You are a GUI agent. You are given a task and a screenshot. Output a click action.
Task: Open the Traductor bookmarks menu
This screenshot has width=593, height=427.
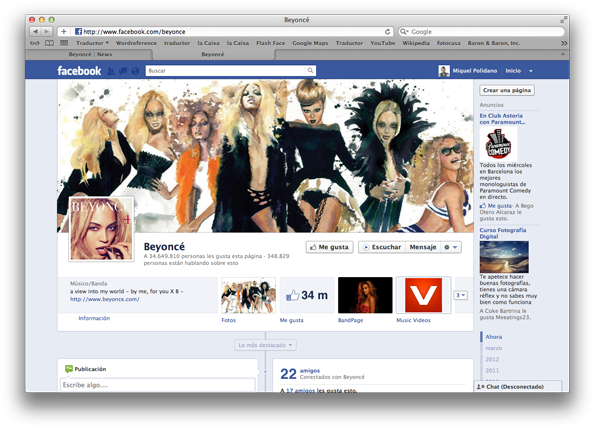[92, 43]
